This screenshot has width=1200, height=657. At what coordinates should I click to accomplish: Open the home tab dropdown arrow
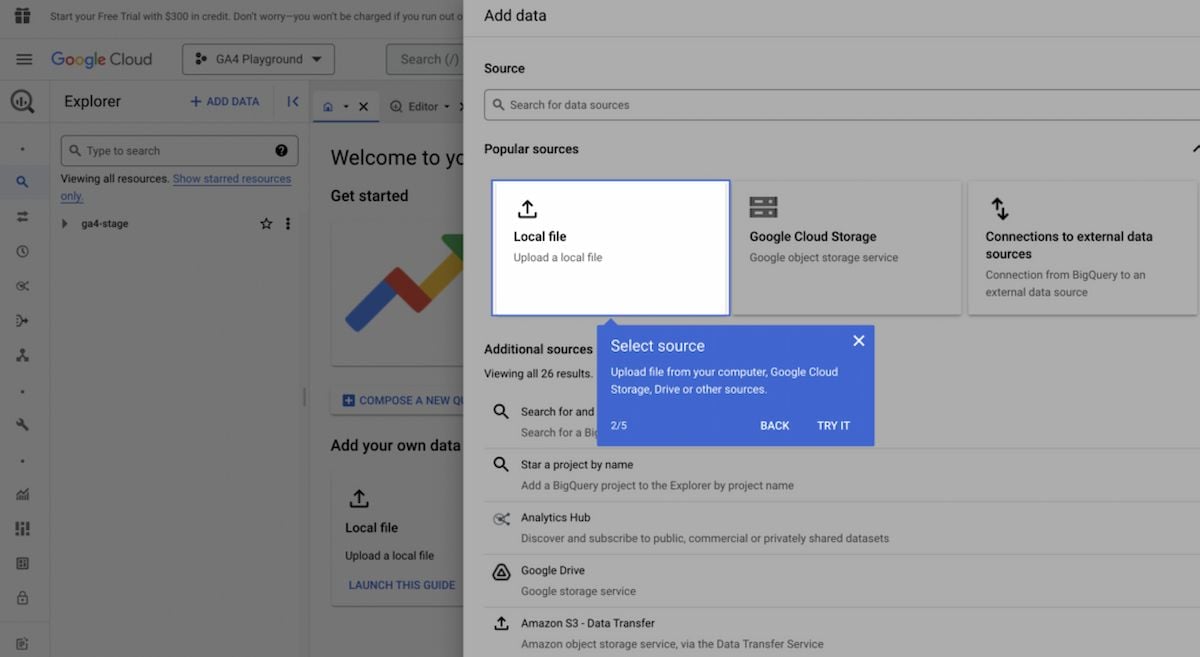pos(346,106)
